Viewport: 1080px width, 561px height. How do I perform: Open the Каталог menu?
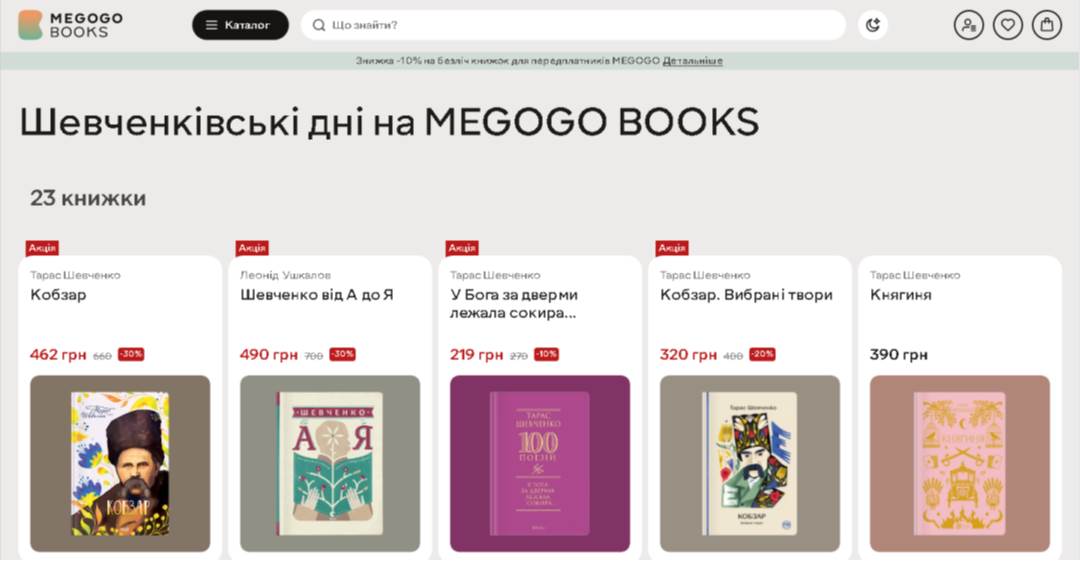point(240,25)
